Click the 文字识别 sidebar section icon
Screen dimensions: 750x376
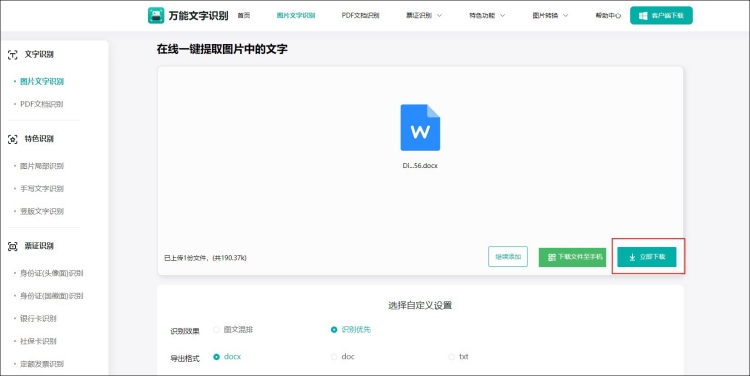click(x=13, y=55)
